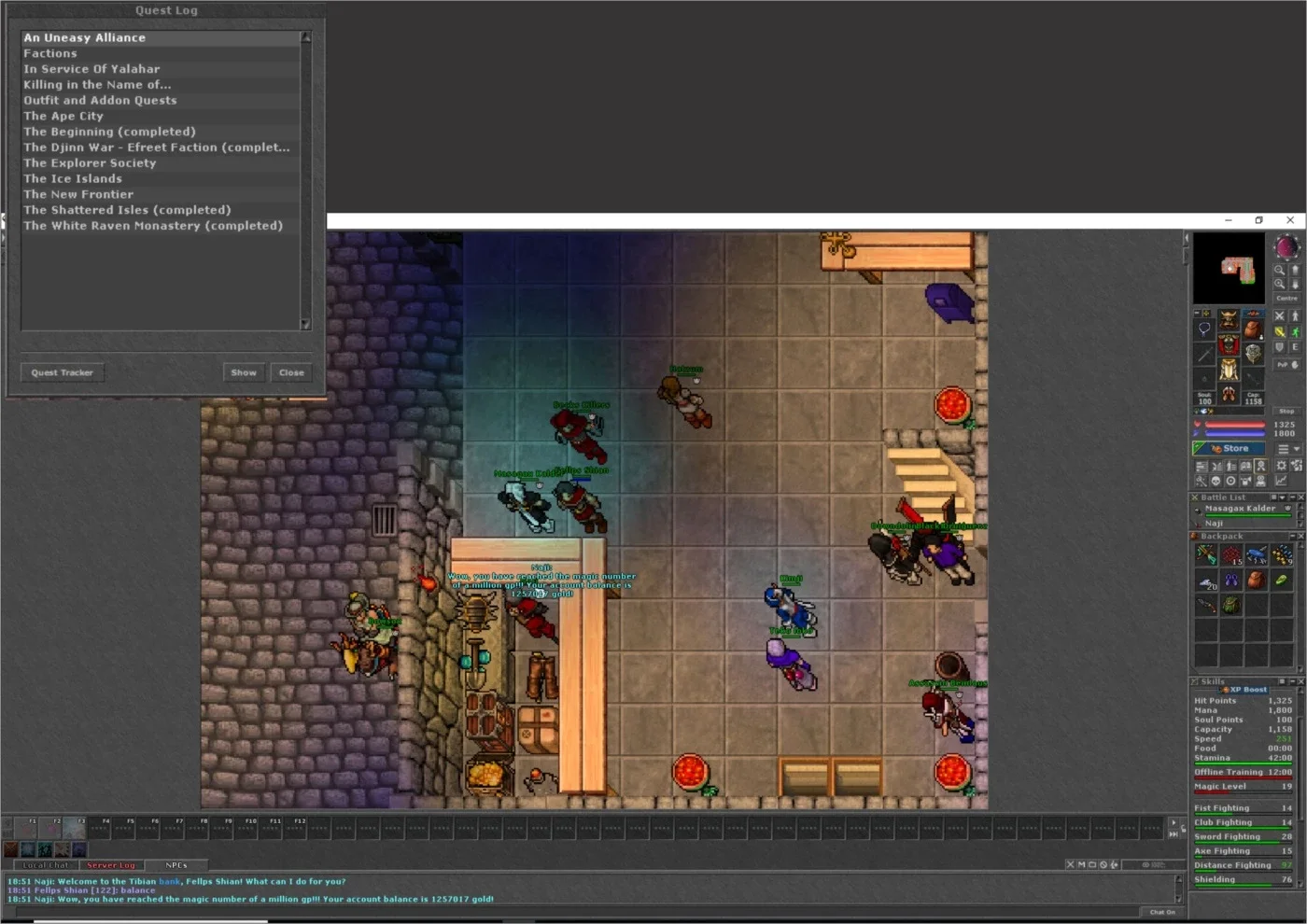Image resolution: width=1307 pixels, height=924 pixels.
Task: Open the skull unjustified points widget
Action: click(1216, 481)
